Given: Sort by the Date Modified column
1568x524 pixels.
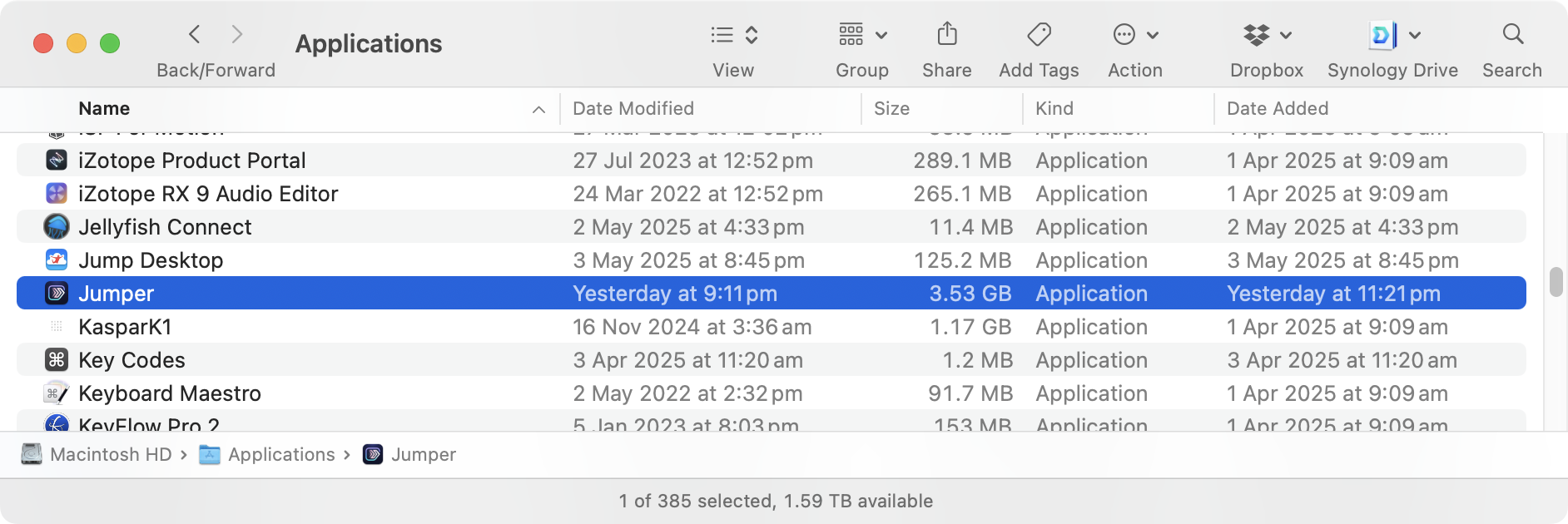Looking at the screenshot, I should 633,109.
